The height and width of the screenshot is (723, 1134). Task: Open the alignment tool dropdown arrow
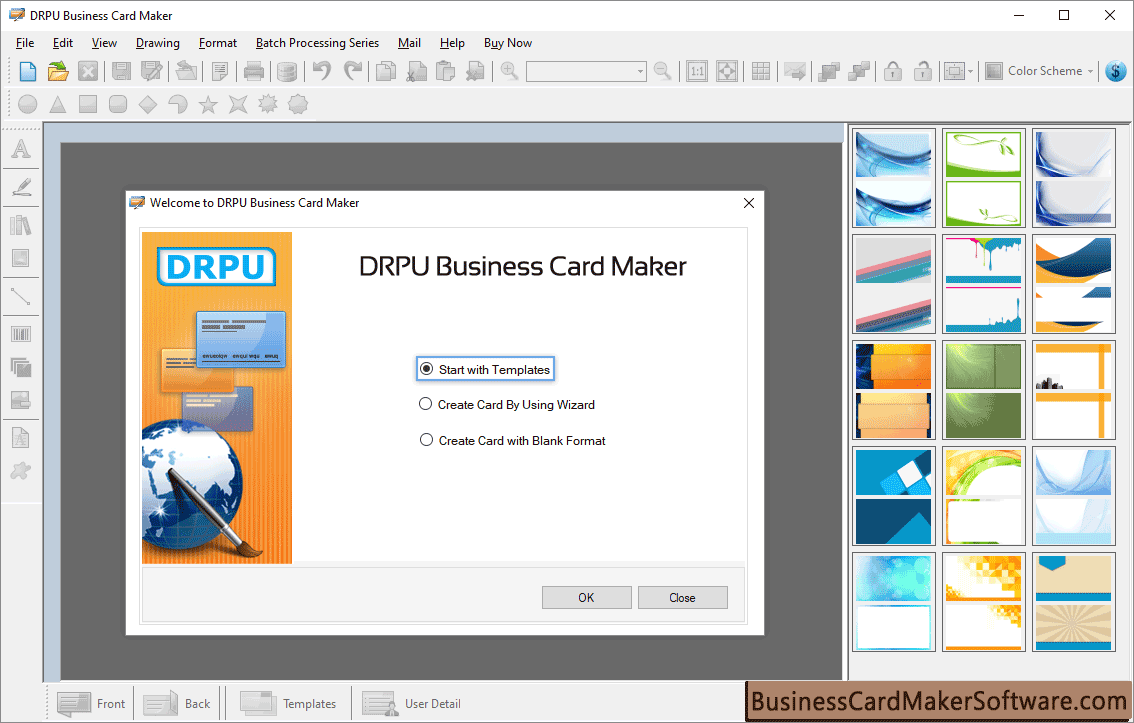pyautogui.click(x=971, y=71)
